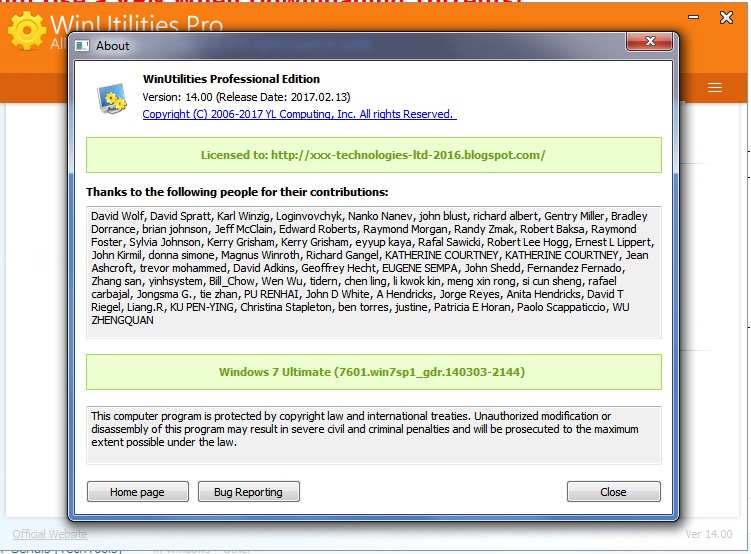Viewport: 751px width, 554px height.
Task: Click the Licensed to green banner
Action: (x=374, y=155)
